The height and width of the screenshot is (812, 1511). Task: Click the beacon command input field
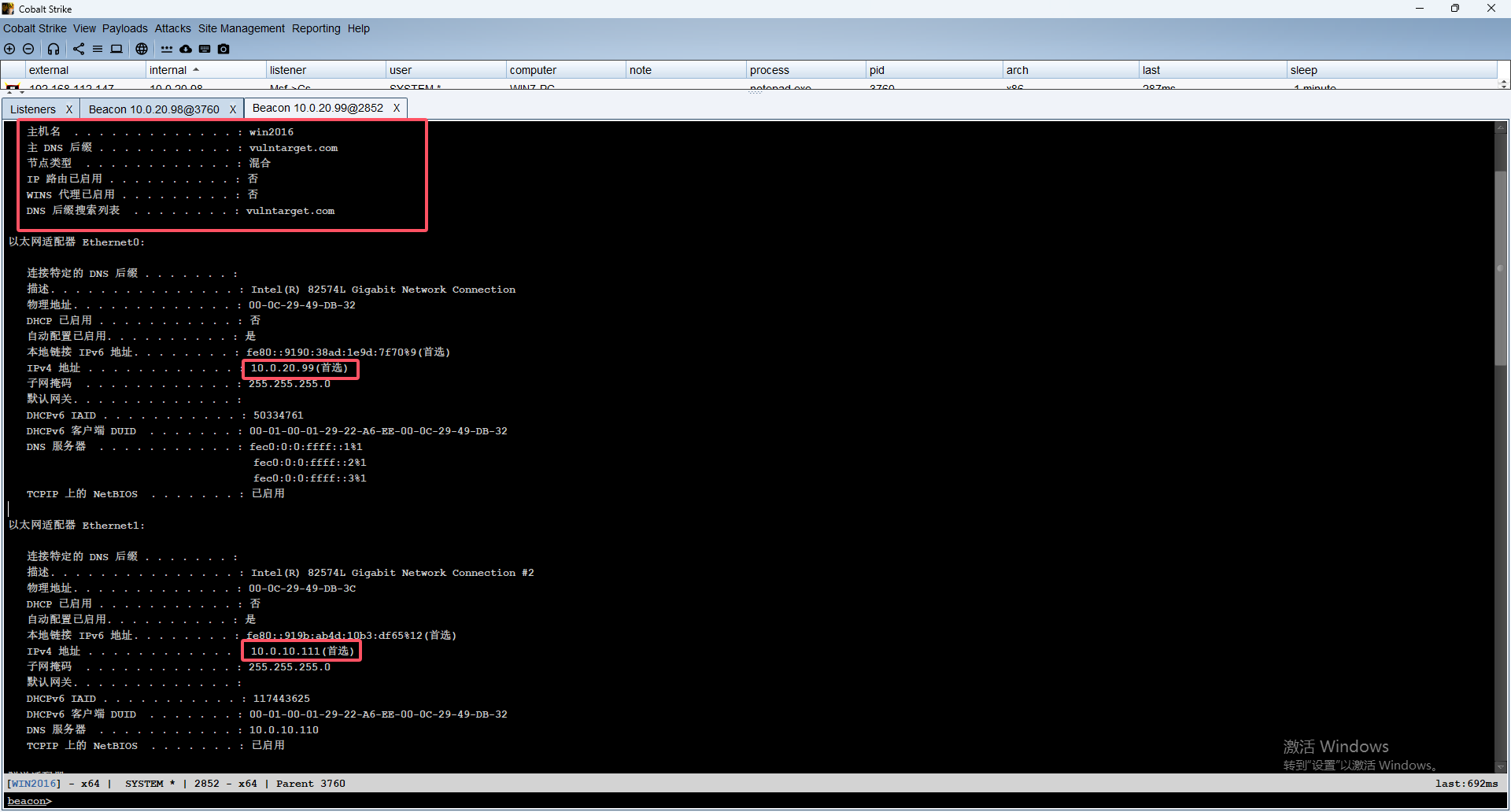779,801
